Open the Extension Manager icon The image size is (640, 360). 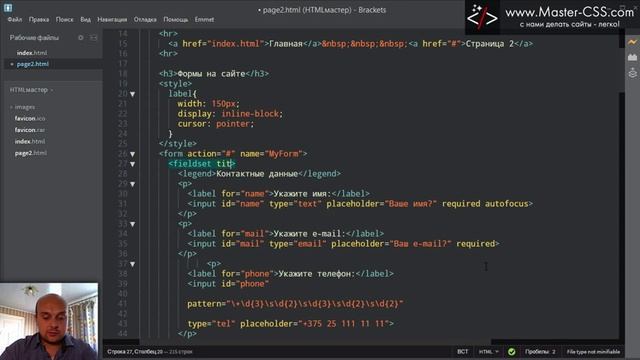pyautogui.click(x=632, y=58)
